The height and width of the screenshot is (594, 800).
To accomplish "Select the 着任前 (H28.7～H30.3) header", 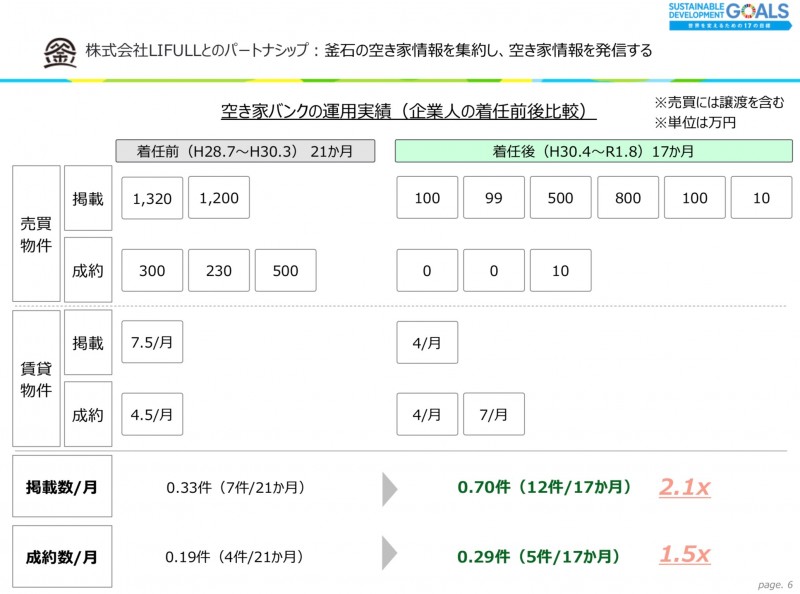I will (244, 151).
